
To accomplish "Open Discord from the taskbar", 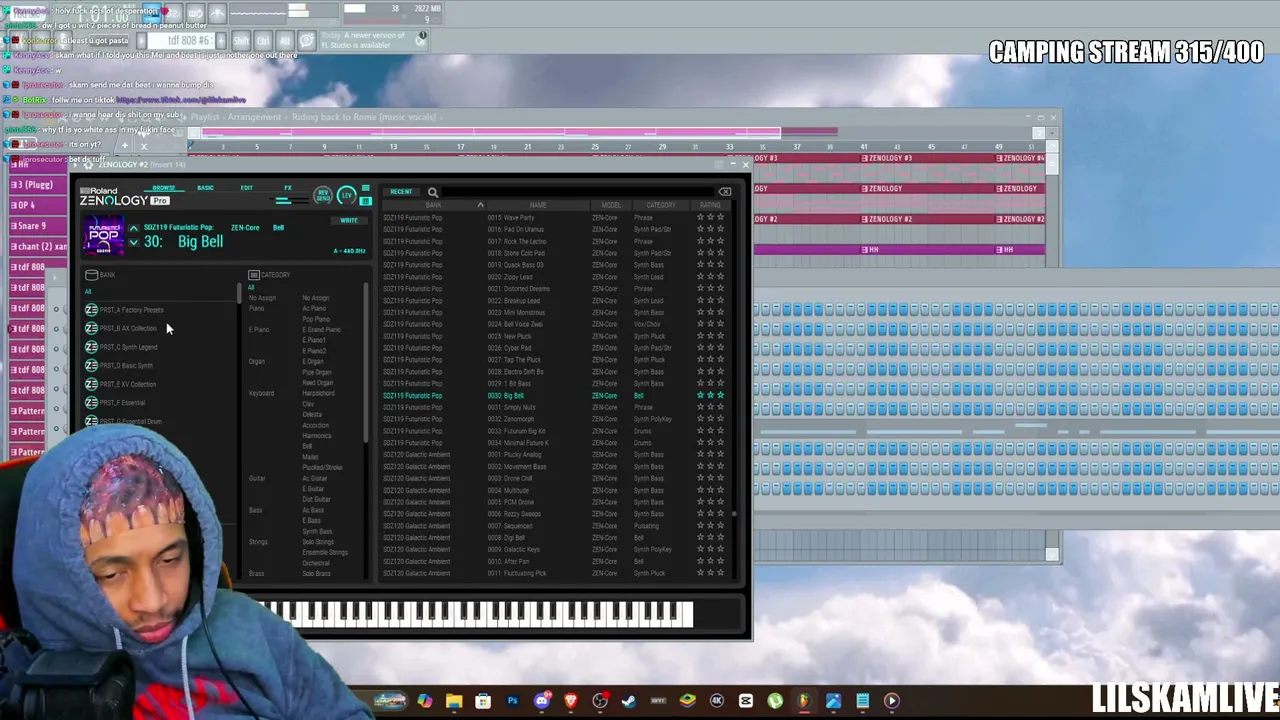I will click(x=542, y=701).
